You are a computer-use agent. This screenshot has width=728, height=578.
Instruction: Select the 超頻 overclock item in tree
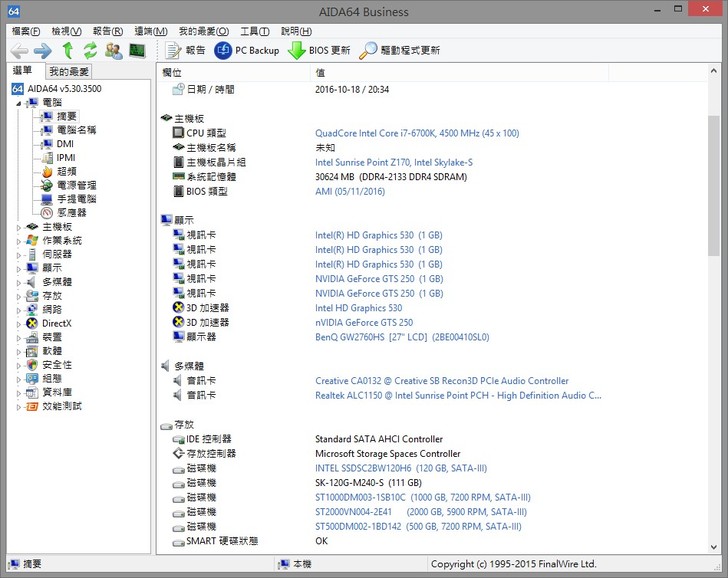click(67, 171)
